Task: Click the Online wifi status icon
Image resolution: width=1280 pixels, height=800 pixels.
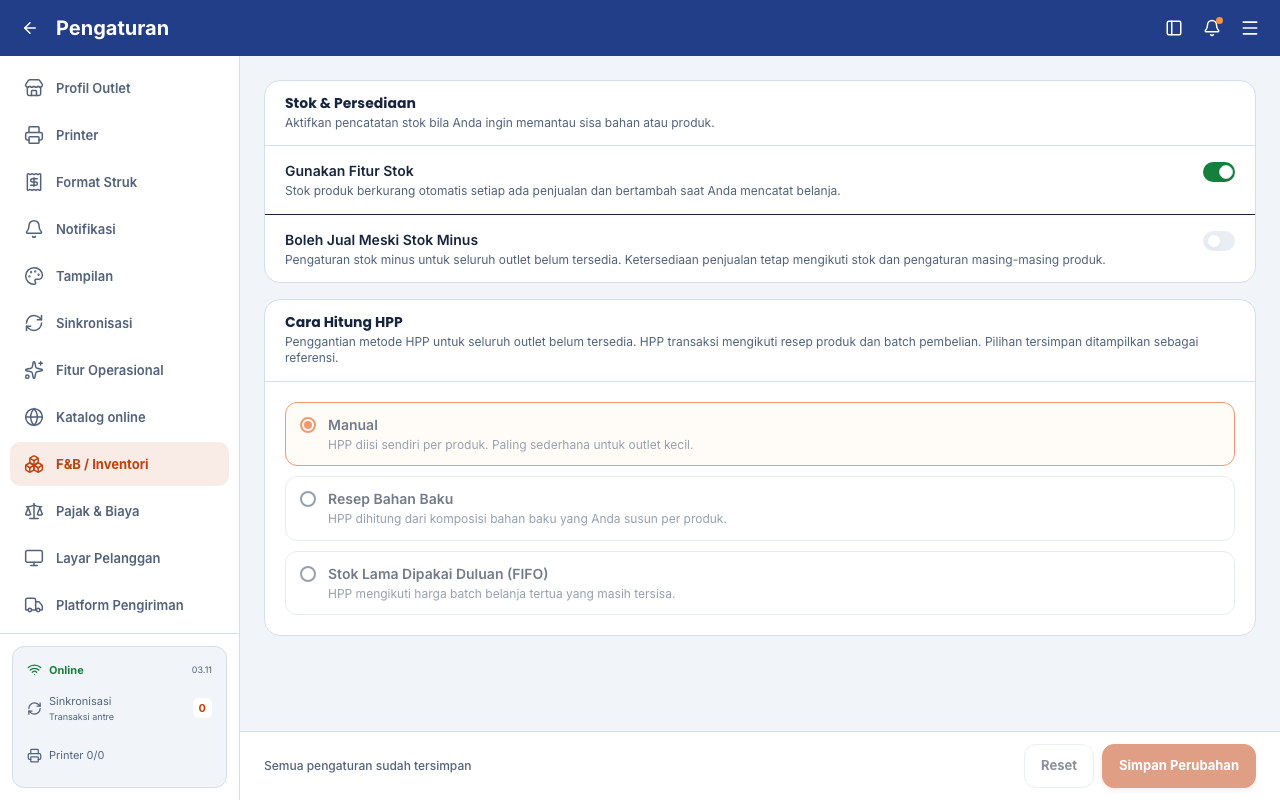Action: (34, 670)
